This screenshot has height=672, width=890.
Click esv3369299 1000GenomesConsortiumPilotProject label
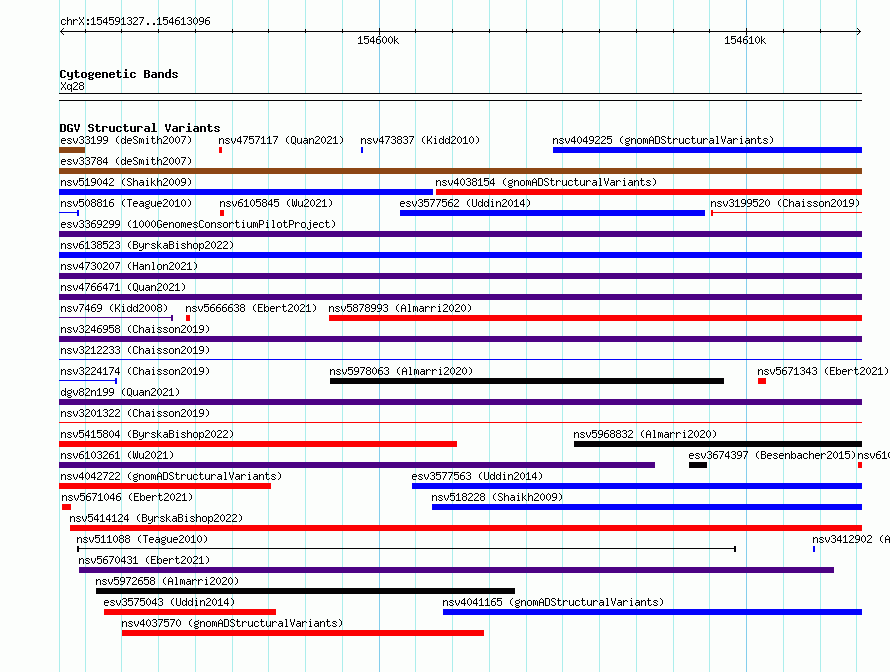198,224
